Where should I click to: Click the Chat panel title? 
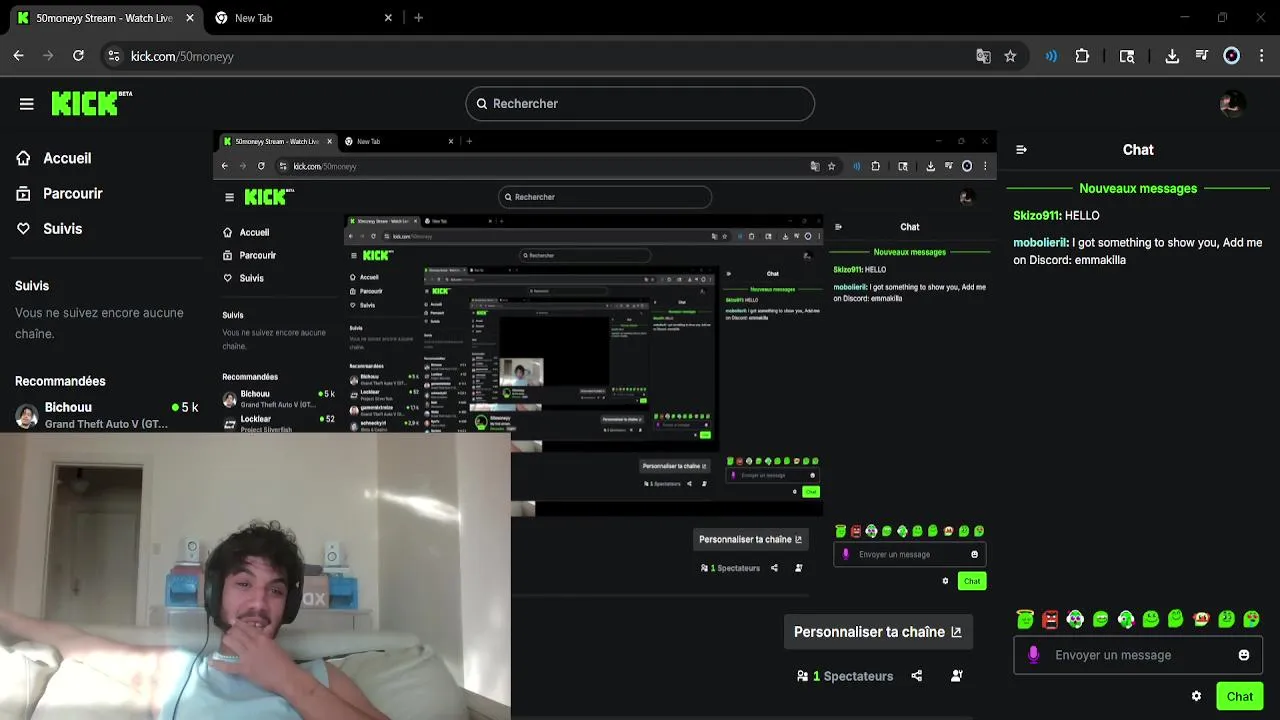tap(1138, 150)
